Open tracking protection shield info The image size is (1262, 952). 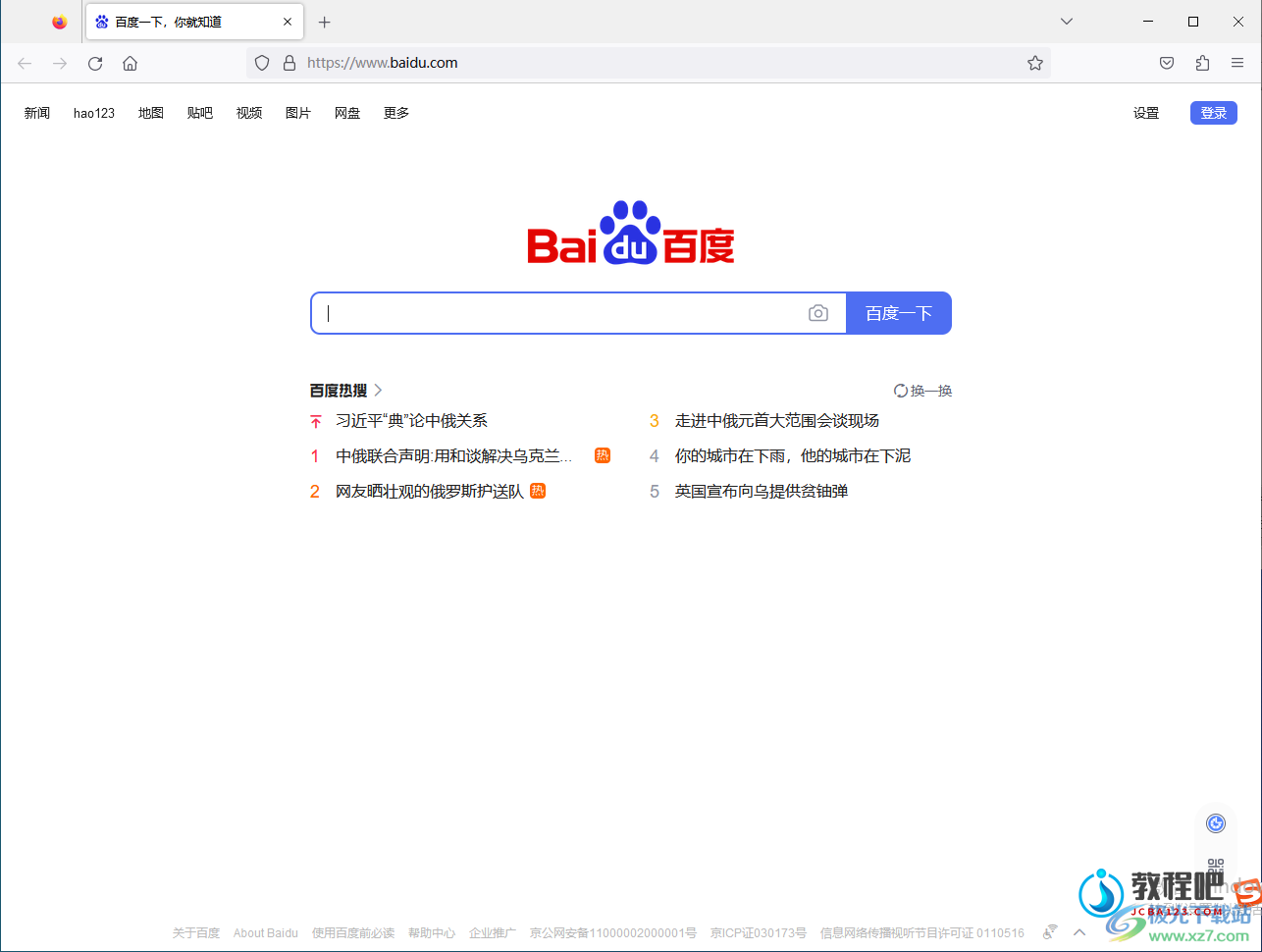262,63
